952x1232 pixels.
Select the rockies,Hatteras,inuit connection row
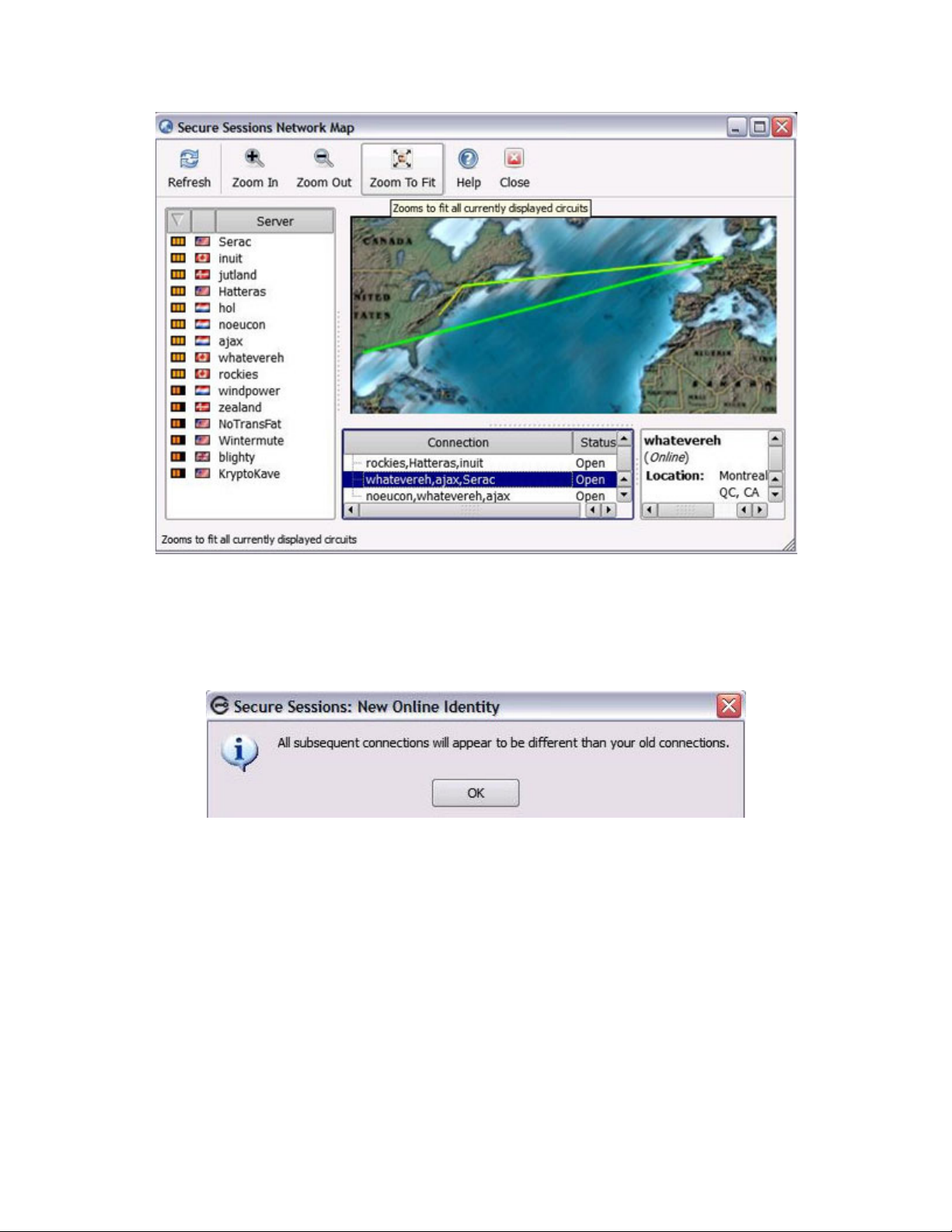424,463
